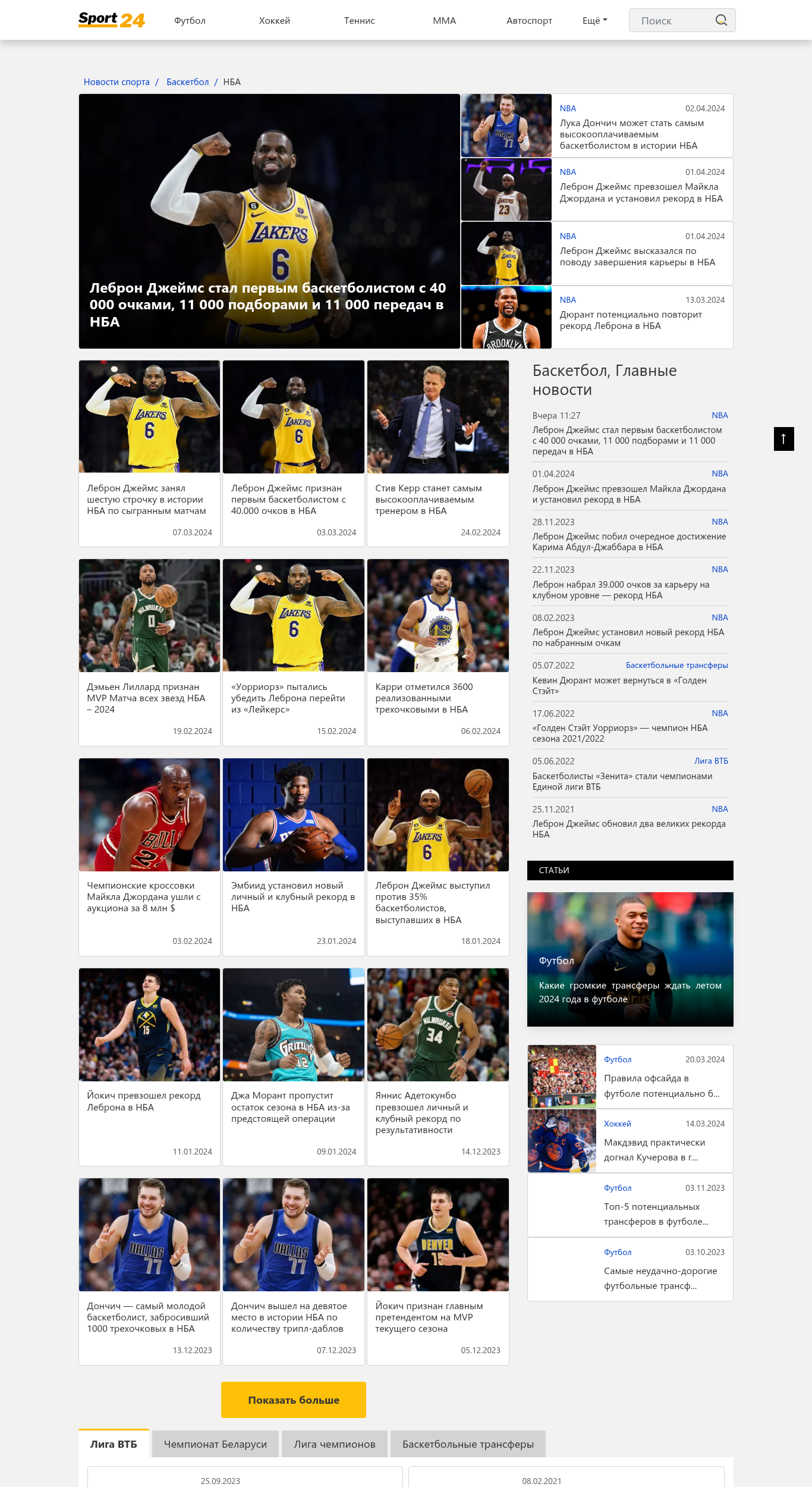Click the Kevin Durant Brooklyn thumbnail
The width and height of the screenshot is (812, 1487).
506,317
